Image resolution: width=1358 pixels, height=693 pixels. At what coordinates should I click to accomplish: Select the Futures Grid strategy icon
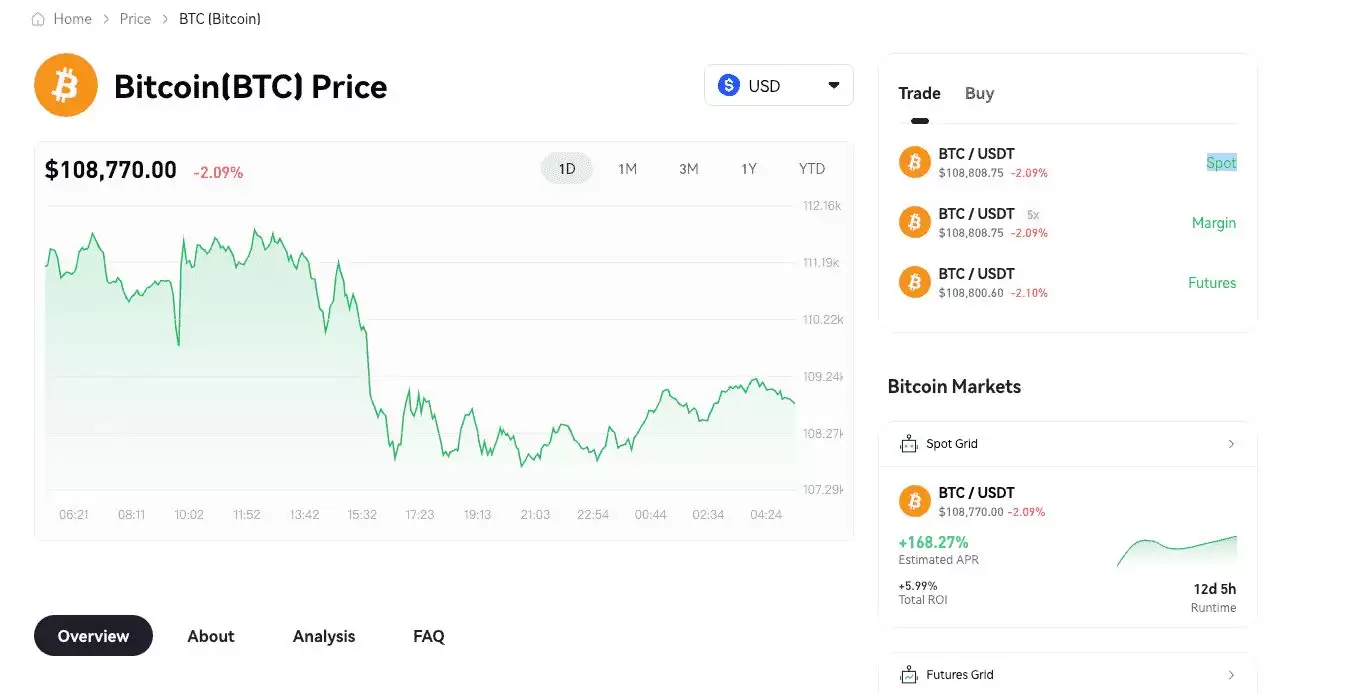908,674
